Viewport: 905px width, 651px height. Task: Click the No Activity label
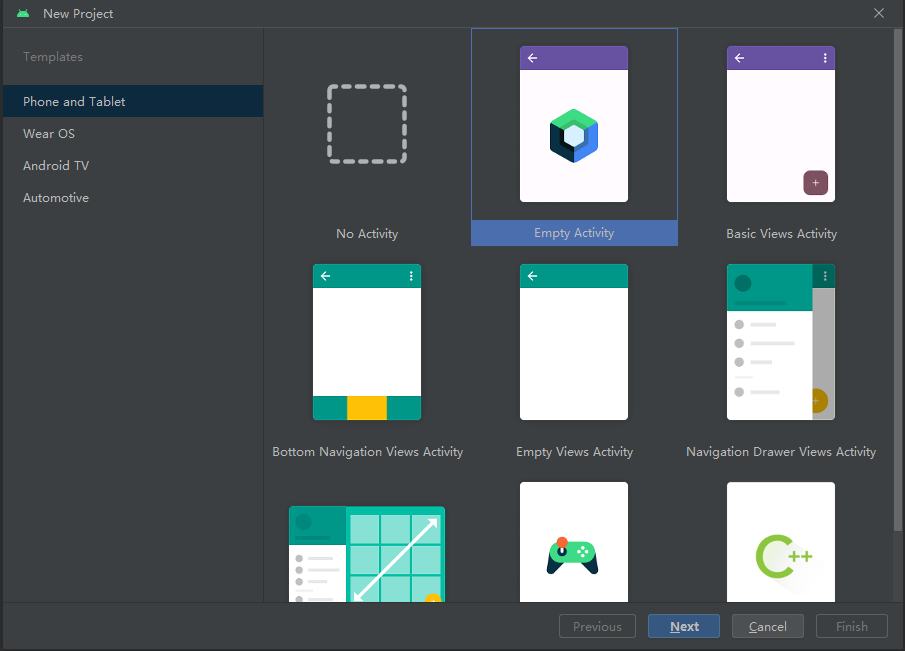367,234
